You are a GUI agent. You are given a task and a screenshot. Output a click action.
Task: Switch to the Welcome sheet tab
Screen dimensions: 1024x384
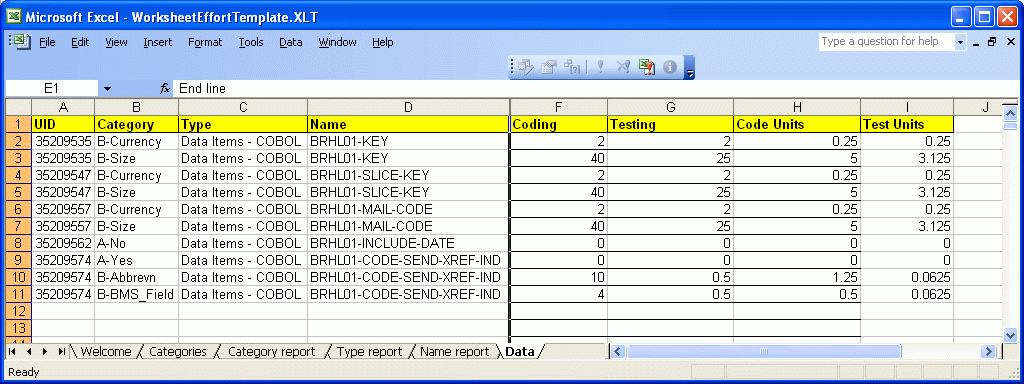(106, 351)
